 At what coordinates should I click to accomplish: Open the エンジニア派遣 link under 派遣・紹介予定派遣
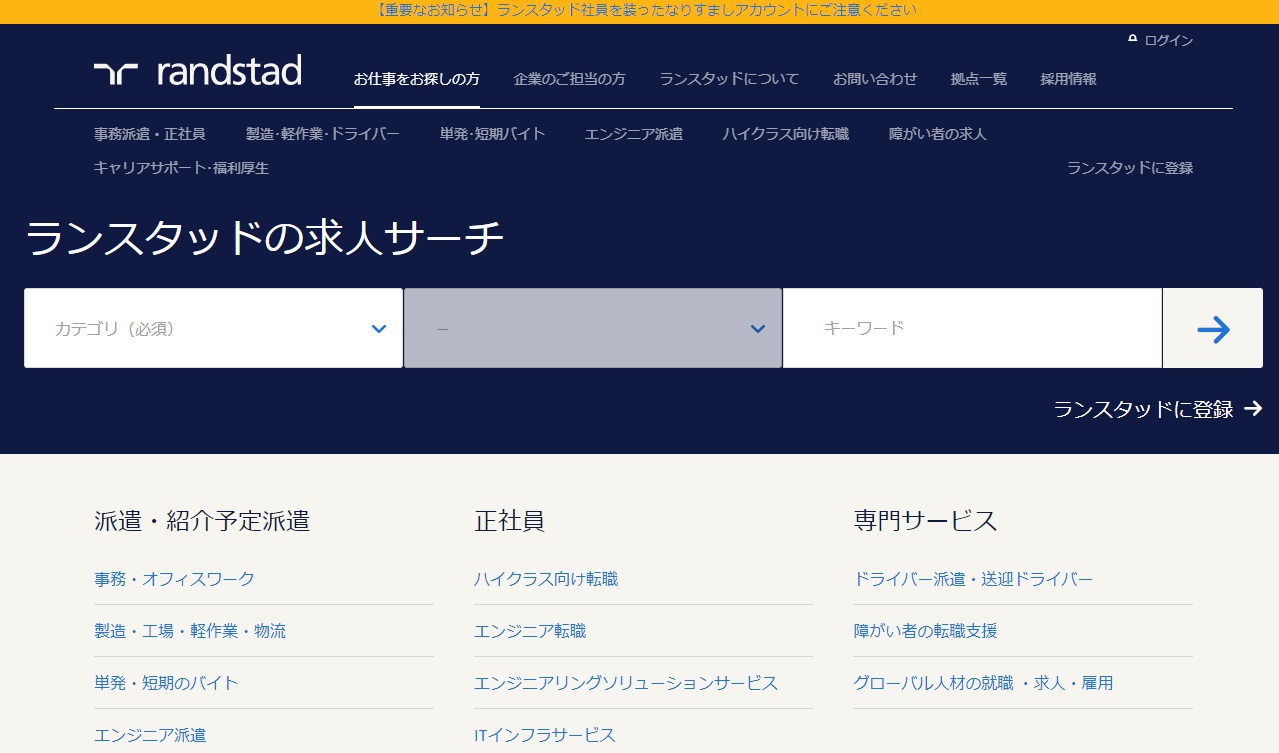pos(150,735)
